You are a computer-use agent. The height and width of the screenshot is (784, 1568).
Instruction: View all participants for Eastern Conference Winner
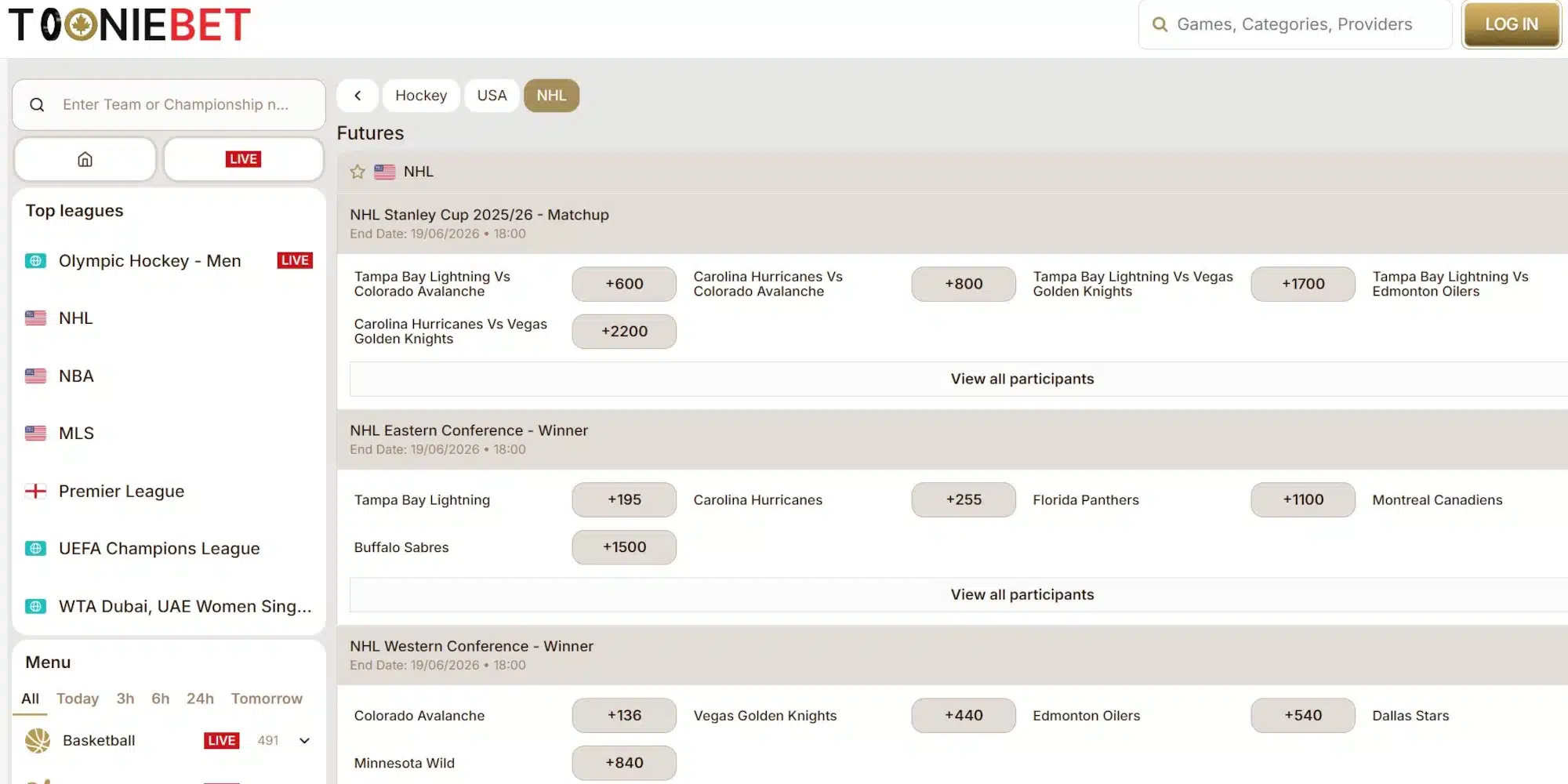(1022, 594)
